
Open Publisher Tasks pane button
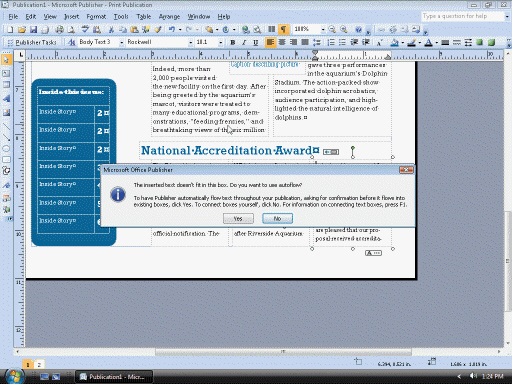[32, 42]
